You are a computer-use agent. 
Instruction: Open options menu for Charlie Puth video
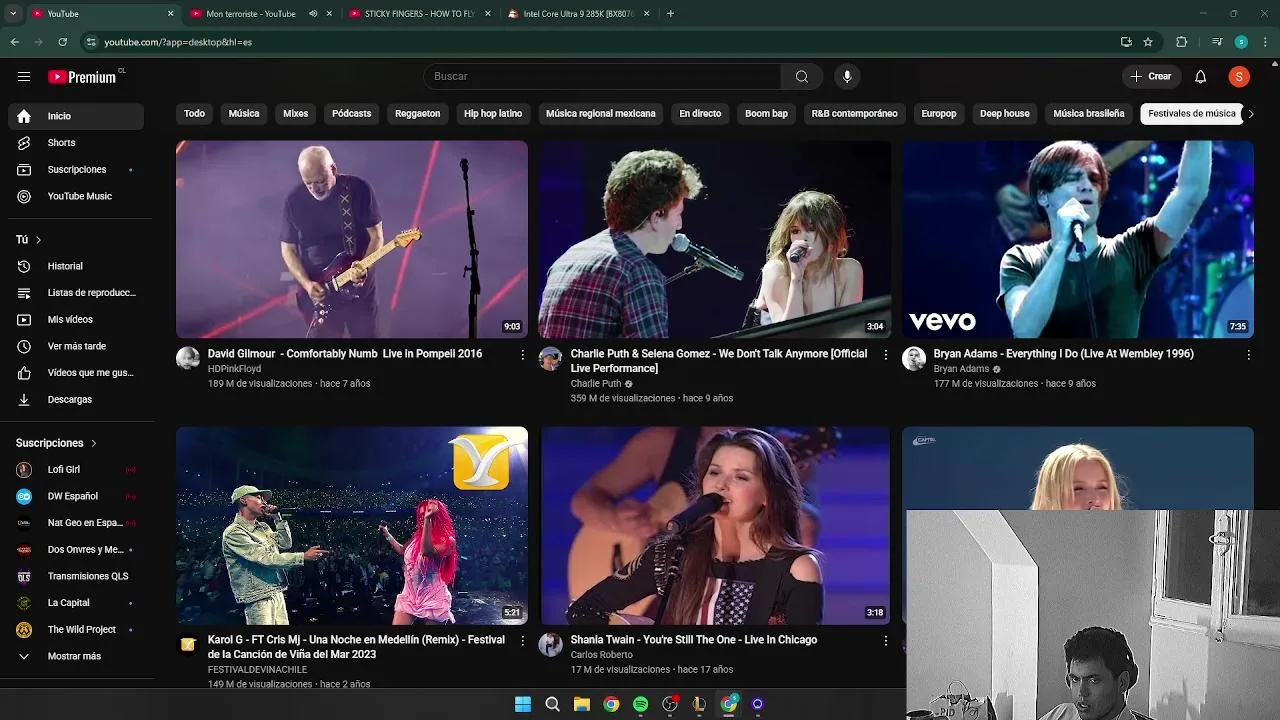885,354
